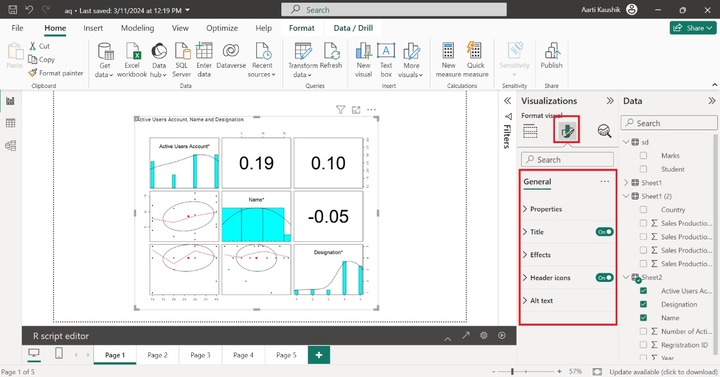Image resolution: width=720 pixels, height=377 pixels.
Task: Switch to Model view in sidebar
Action: (x=11, y=146)
